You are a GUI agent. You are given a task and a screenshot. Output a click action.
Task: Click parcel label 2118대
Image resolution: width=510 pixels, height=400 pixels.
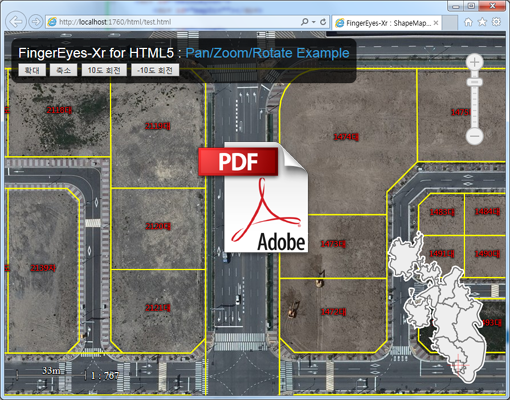point(59,110)
